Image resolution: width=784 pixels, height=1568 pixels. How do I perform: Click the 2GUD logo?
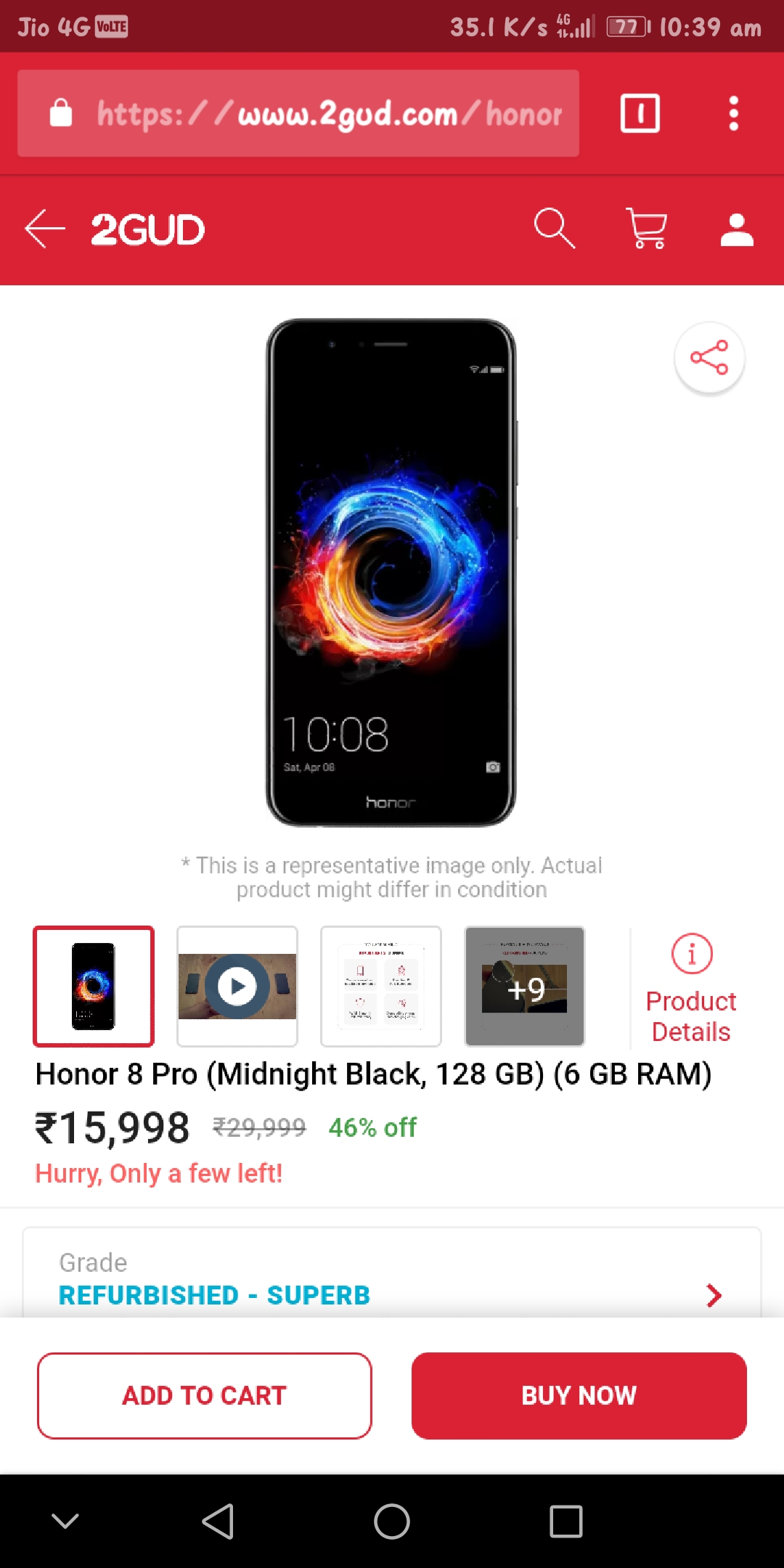(147, 229)
